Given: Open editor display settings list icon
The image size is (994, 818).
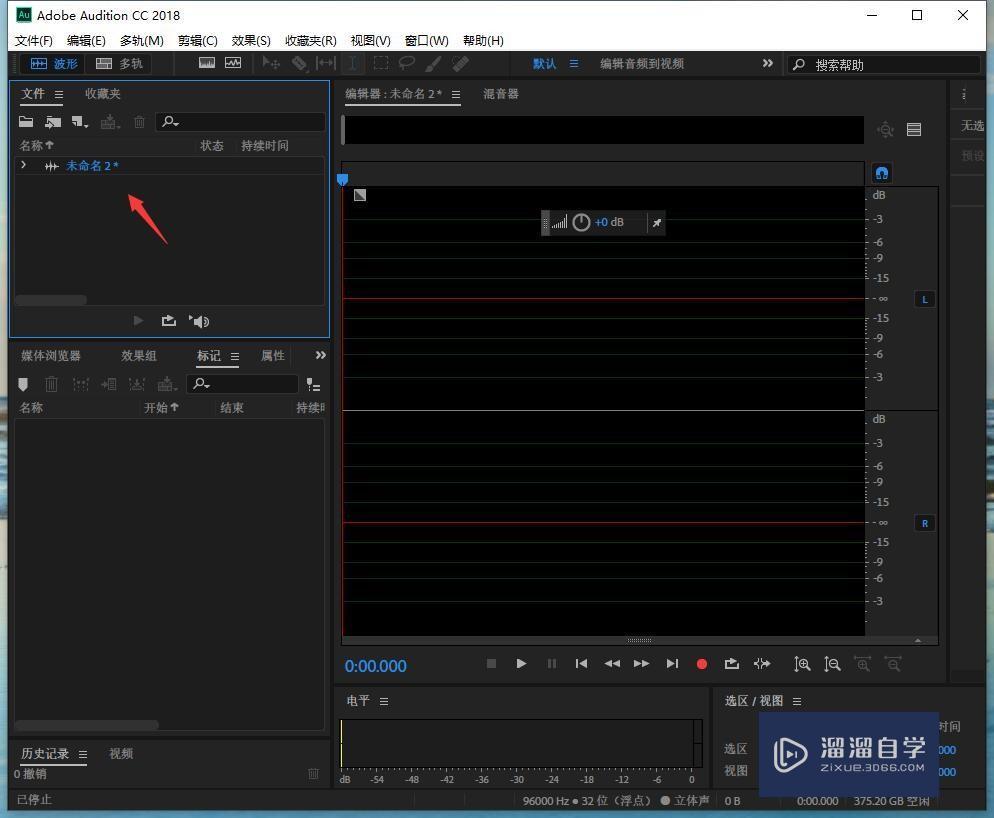Looking at the screenshot, I should click(x=913, y=129).
